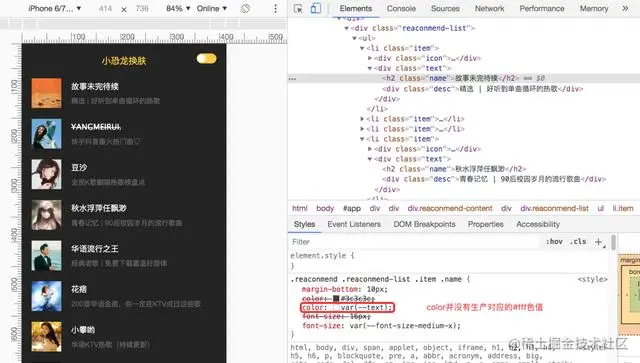Toggle the .cls class editor button

(578, 242)
